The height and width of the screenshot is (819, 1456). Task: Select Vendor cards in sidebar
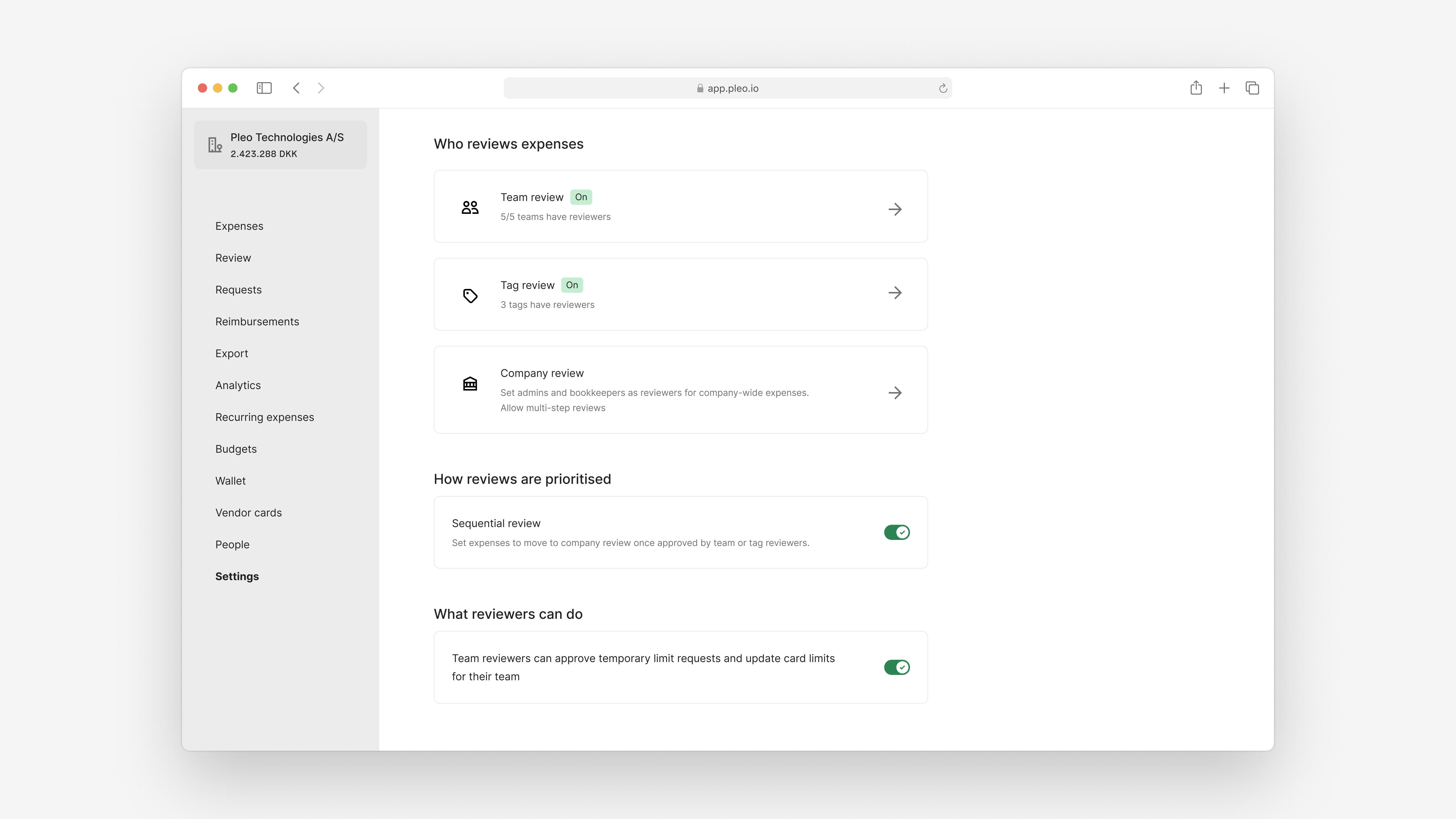pos(249,513)
